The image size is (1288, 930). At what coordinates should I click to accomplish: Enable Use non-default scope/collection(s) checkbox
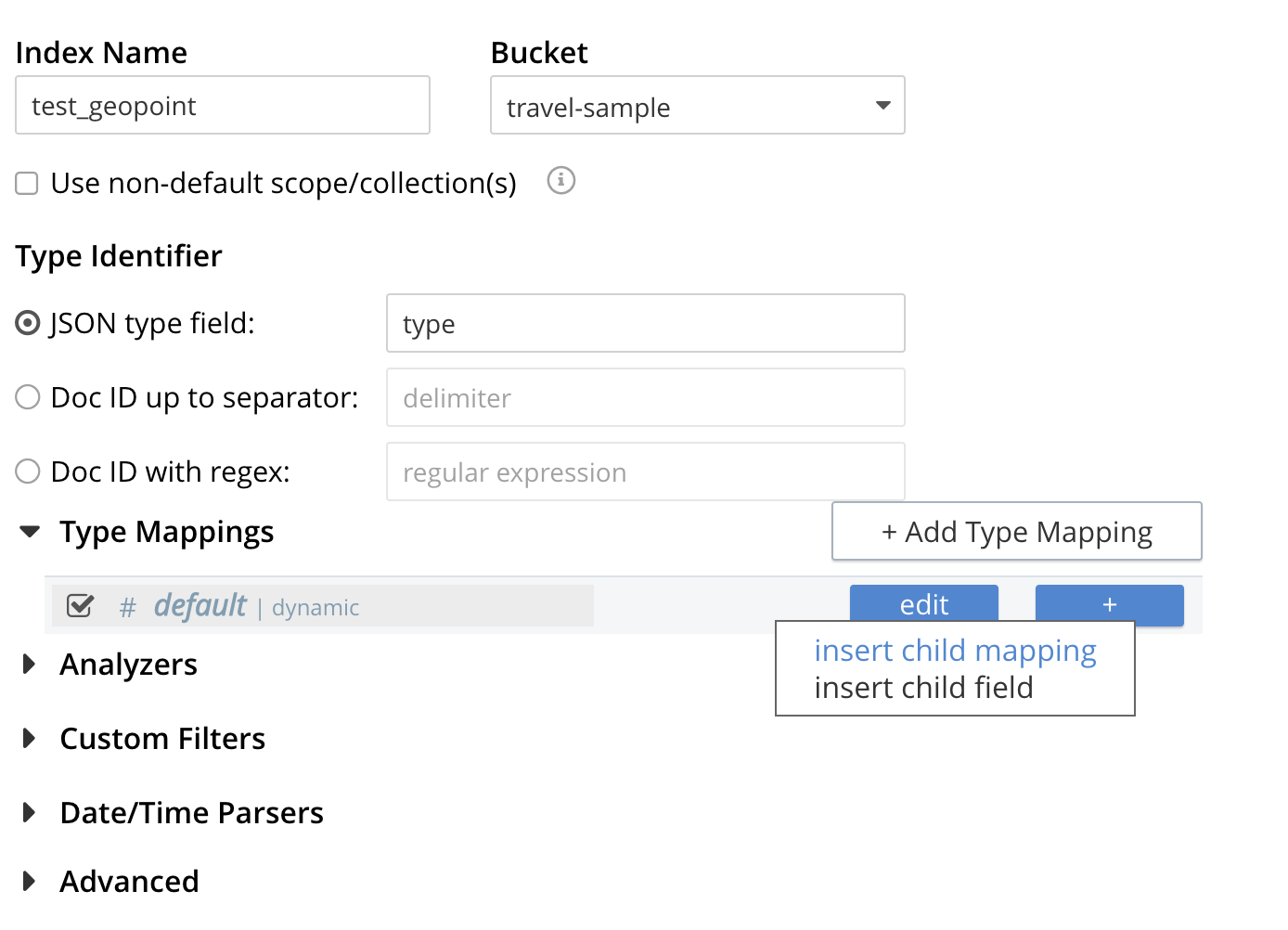tap(27, 183)
